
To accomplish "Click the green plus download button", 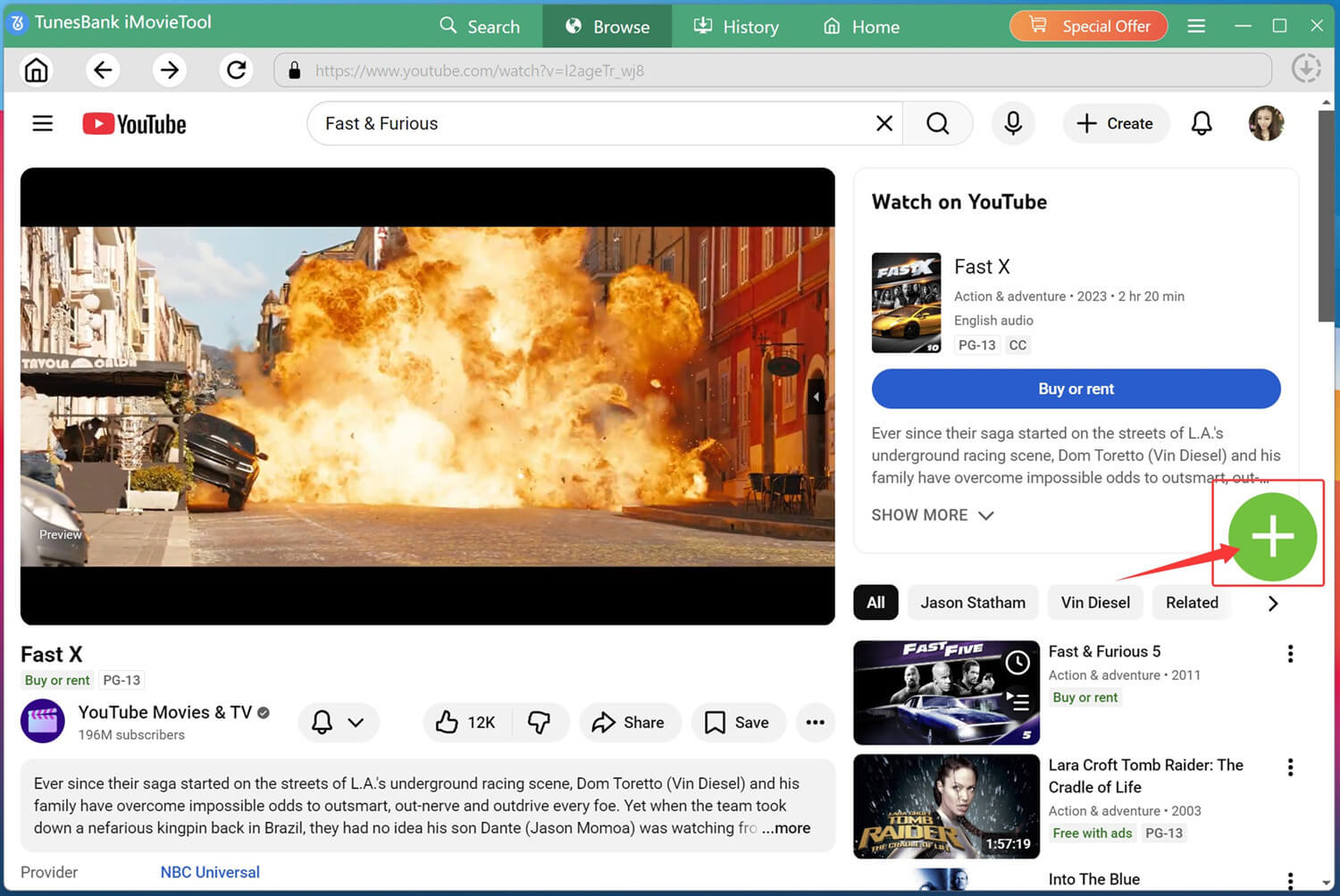I will click(x=1271, y=536).
